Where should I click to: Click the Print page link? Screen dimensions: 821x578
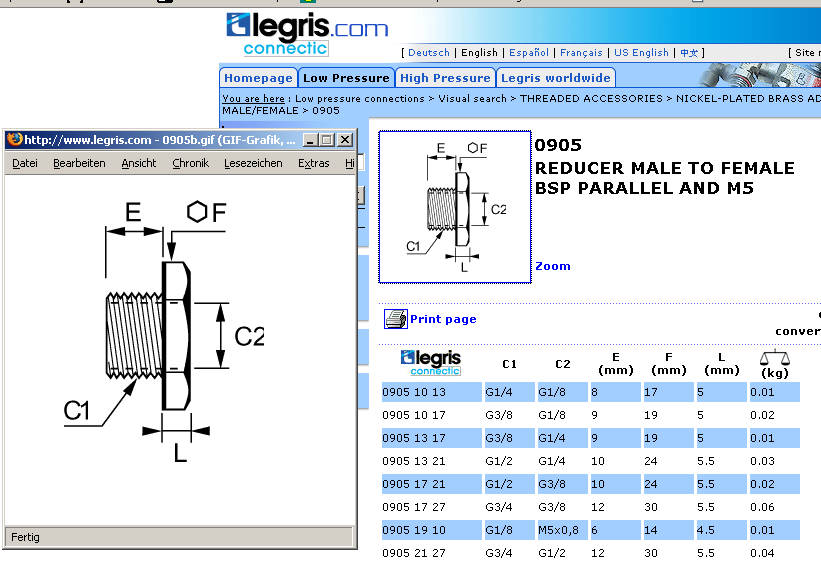point(443,319)
